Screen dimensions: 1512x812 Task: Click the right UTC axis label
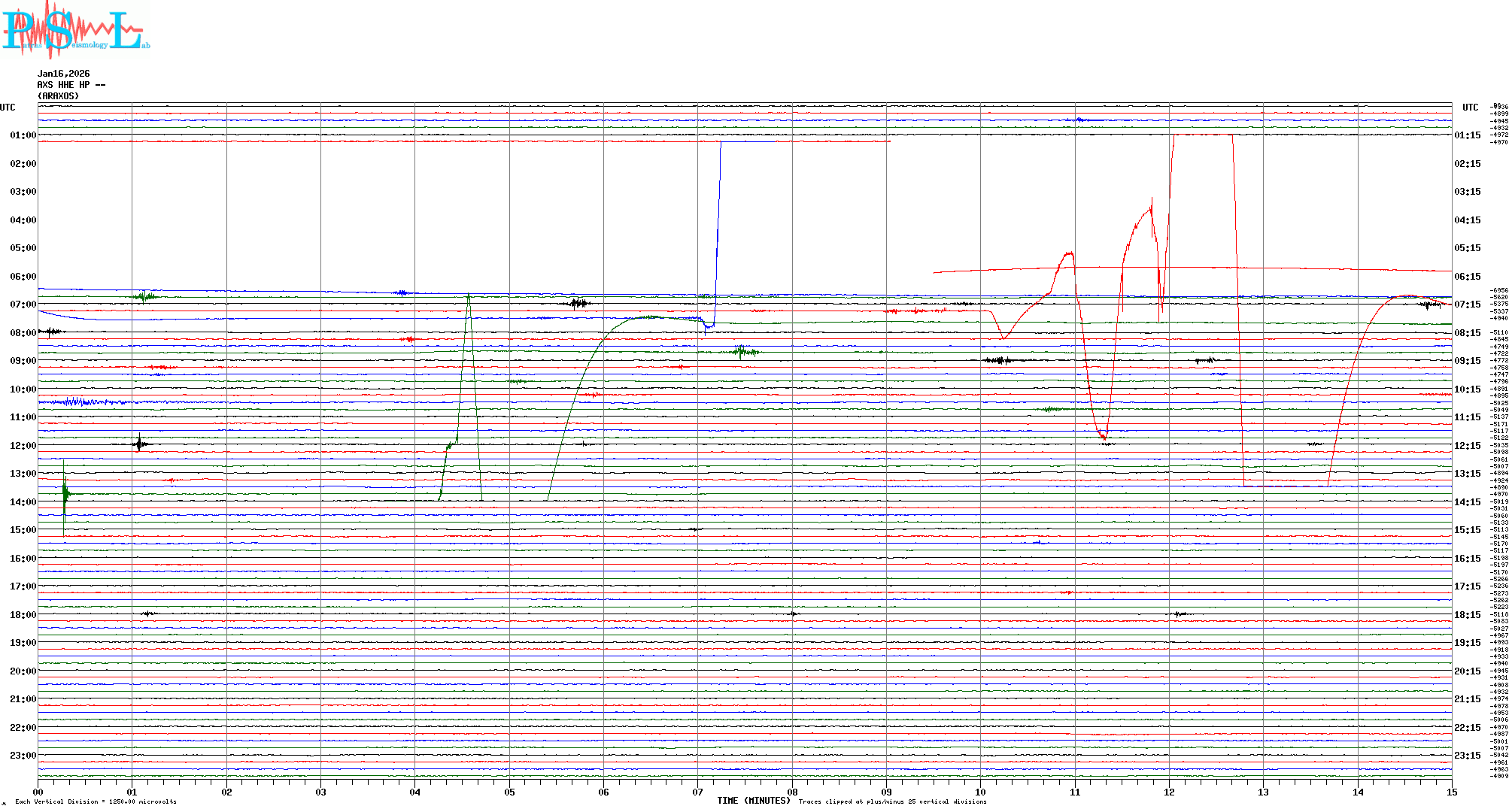pos(1470,108)
